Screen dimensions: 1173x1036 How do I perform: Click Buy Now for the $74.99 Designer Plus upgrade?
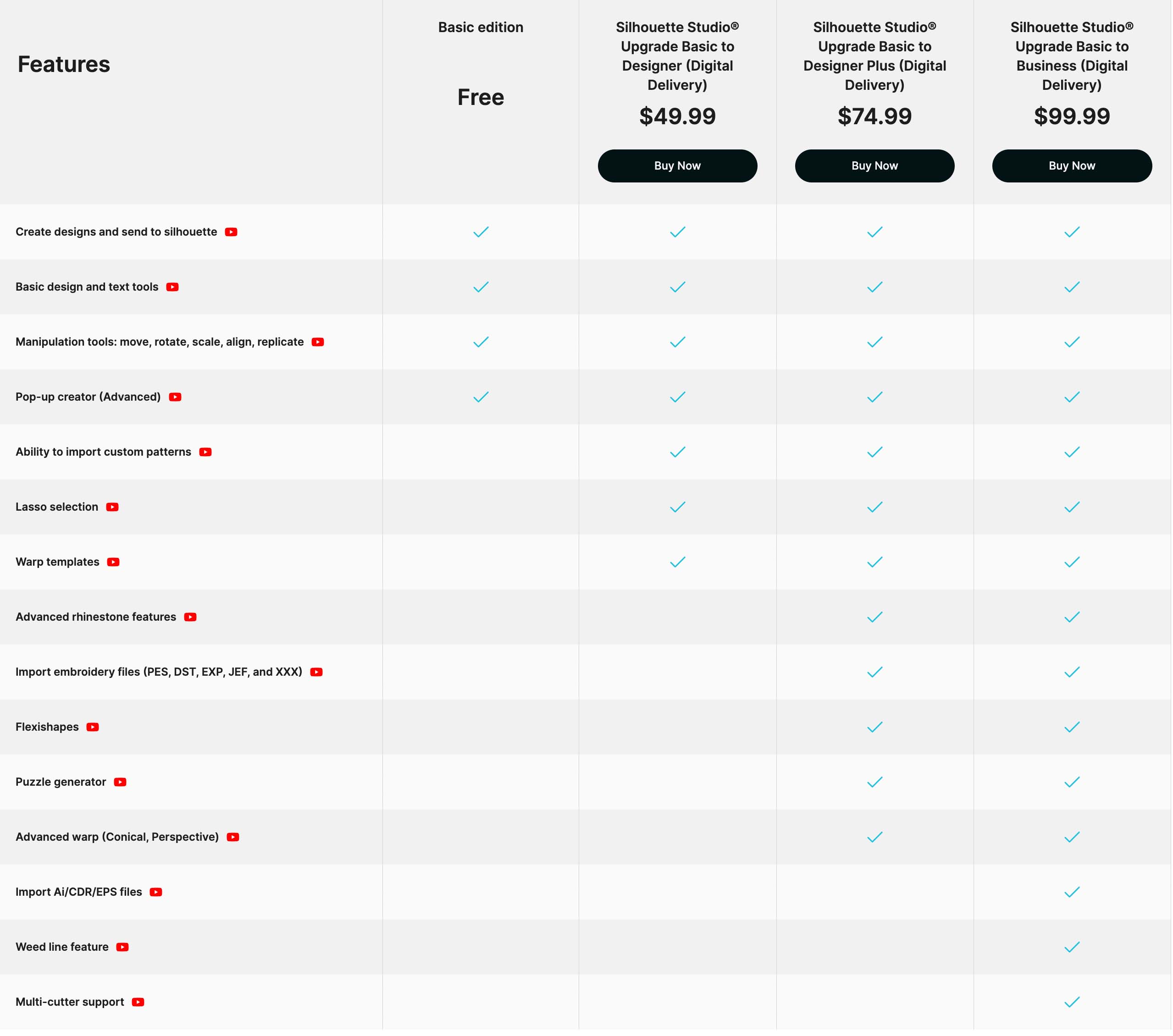coord(876,166)
